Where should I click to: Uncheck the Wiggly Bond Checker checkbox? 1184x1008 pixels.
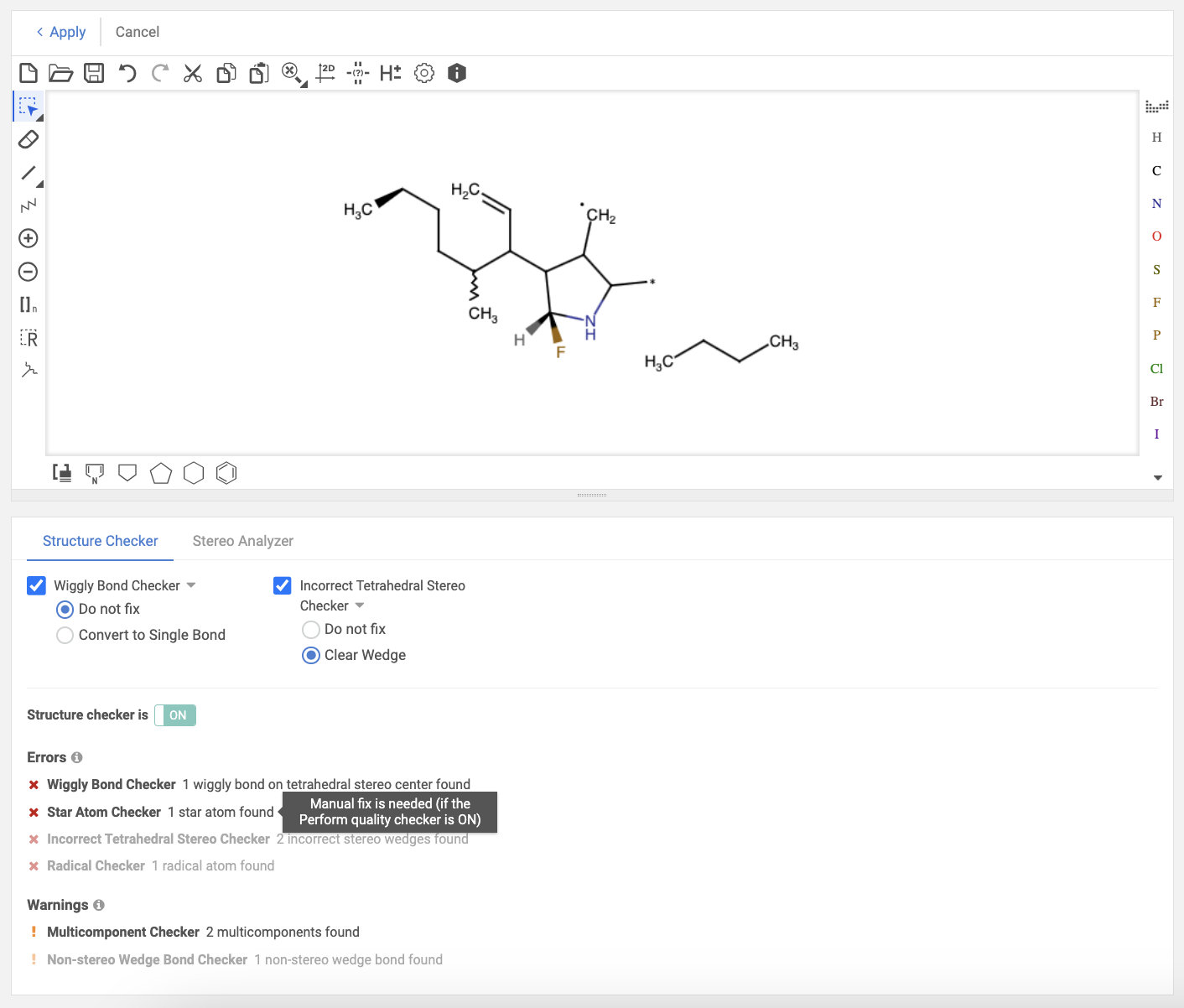click(36, 585)
